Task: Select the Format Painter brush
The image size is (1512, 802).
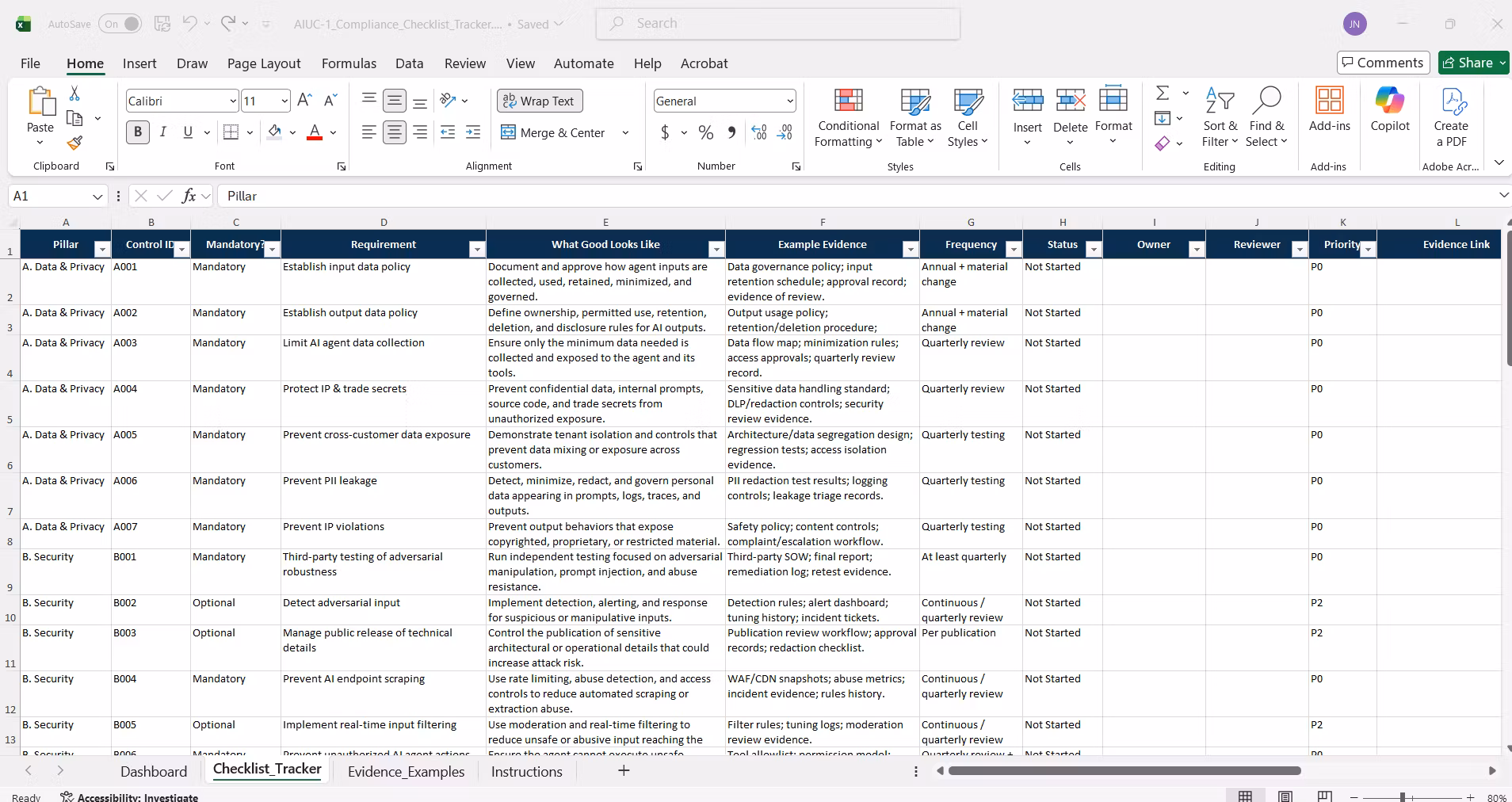Action: click(74, 143)
